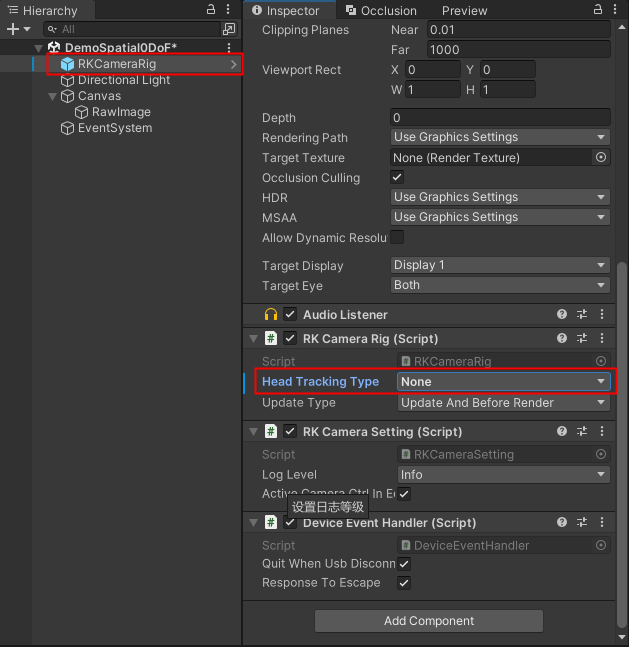Disable the RK Camera Setting script component
Image resolution: width=629 pixels, height=647 pixels.
point(290,431)
